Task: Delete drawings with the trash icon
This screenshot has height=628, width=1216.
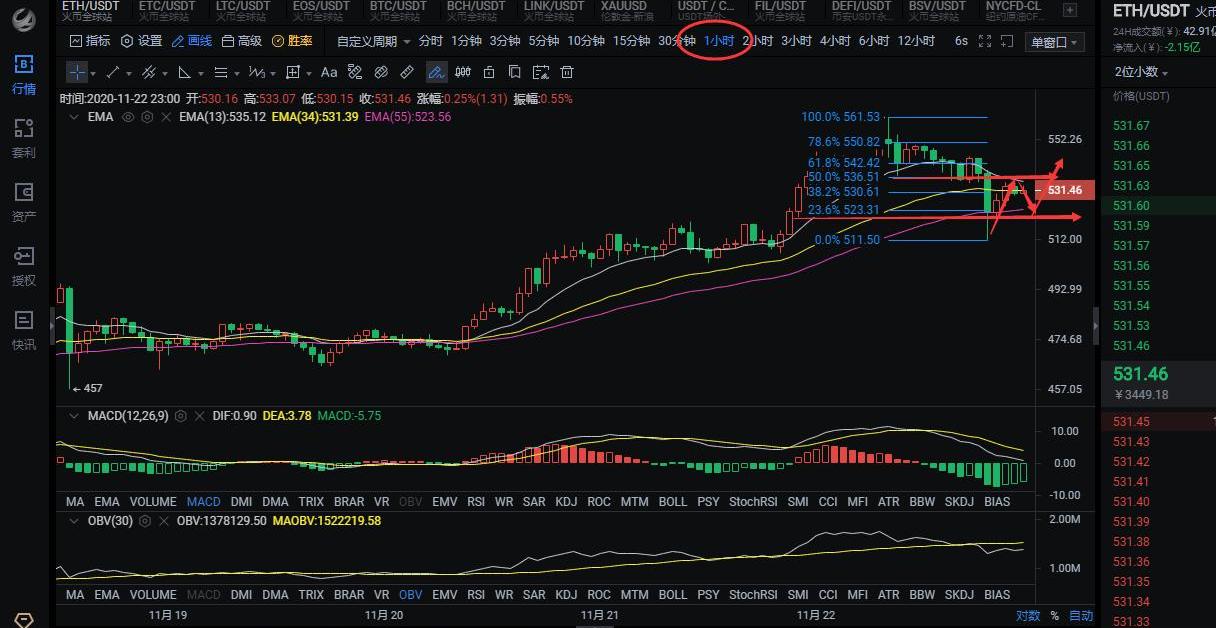Action: coord(567,72)
